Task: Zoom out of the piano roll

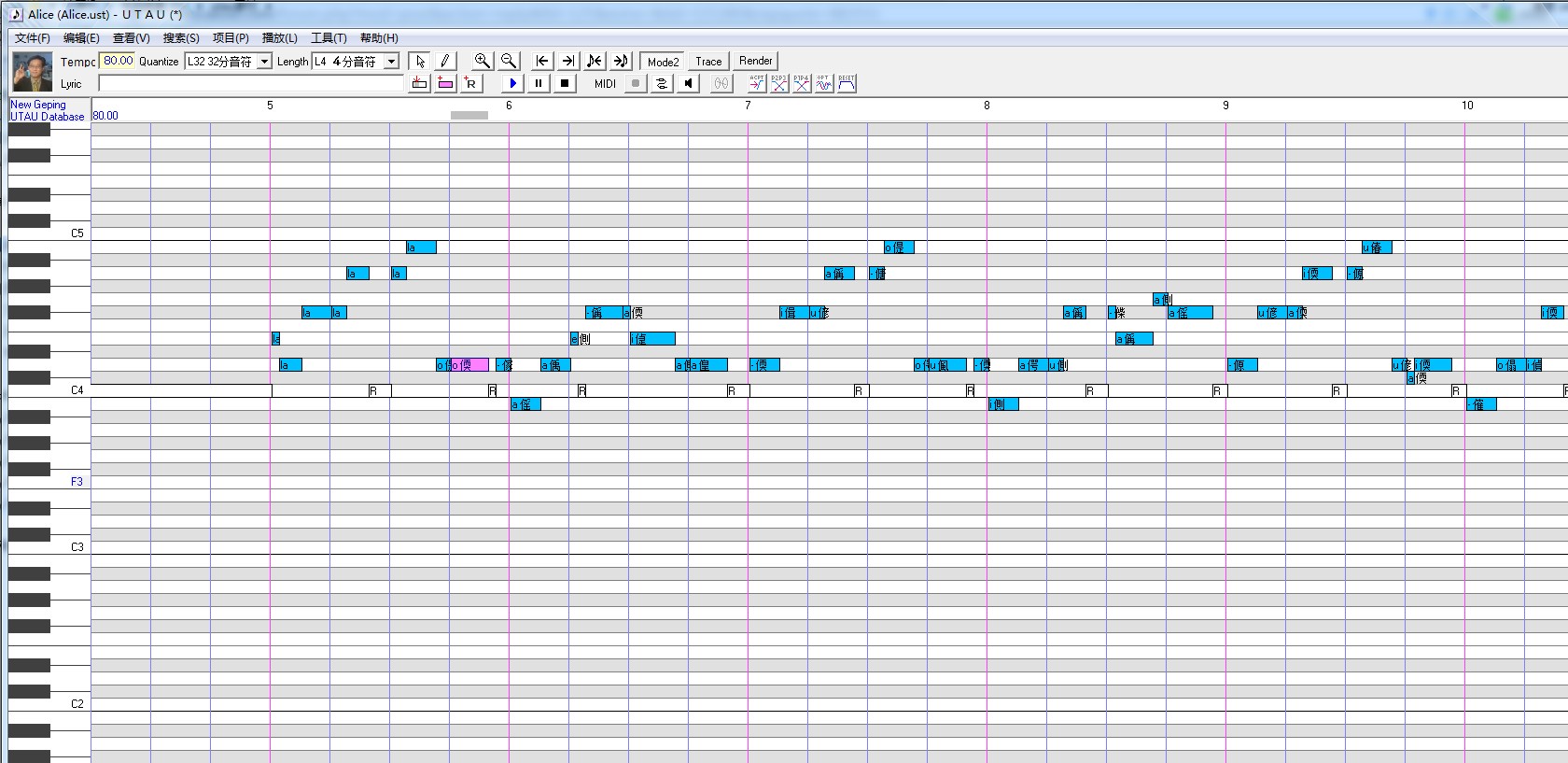Action: coord(508,61)
